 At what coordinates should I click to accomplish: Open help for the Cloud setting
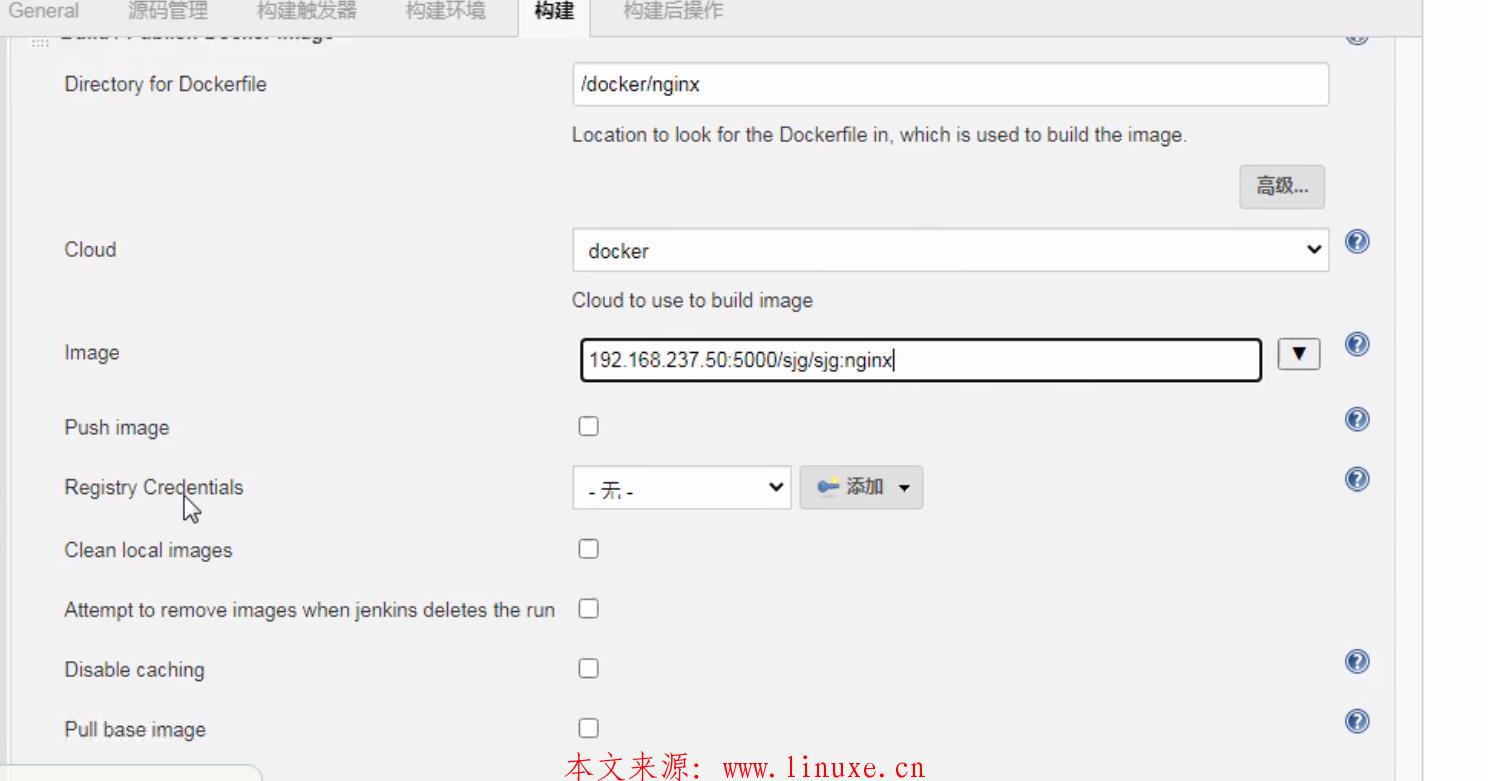pos(1357,242)
